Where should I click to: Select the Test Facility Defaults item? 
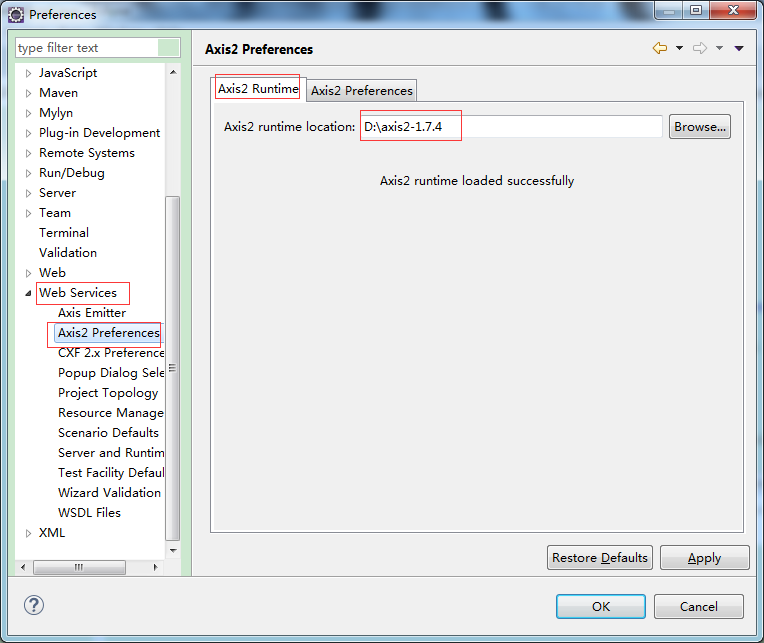tap(111, 473)
